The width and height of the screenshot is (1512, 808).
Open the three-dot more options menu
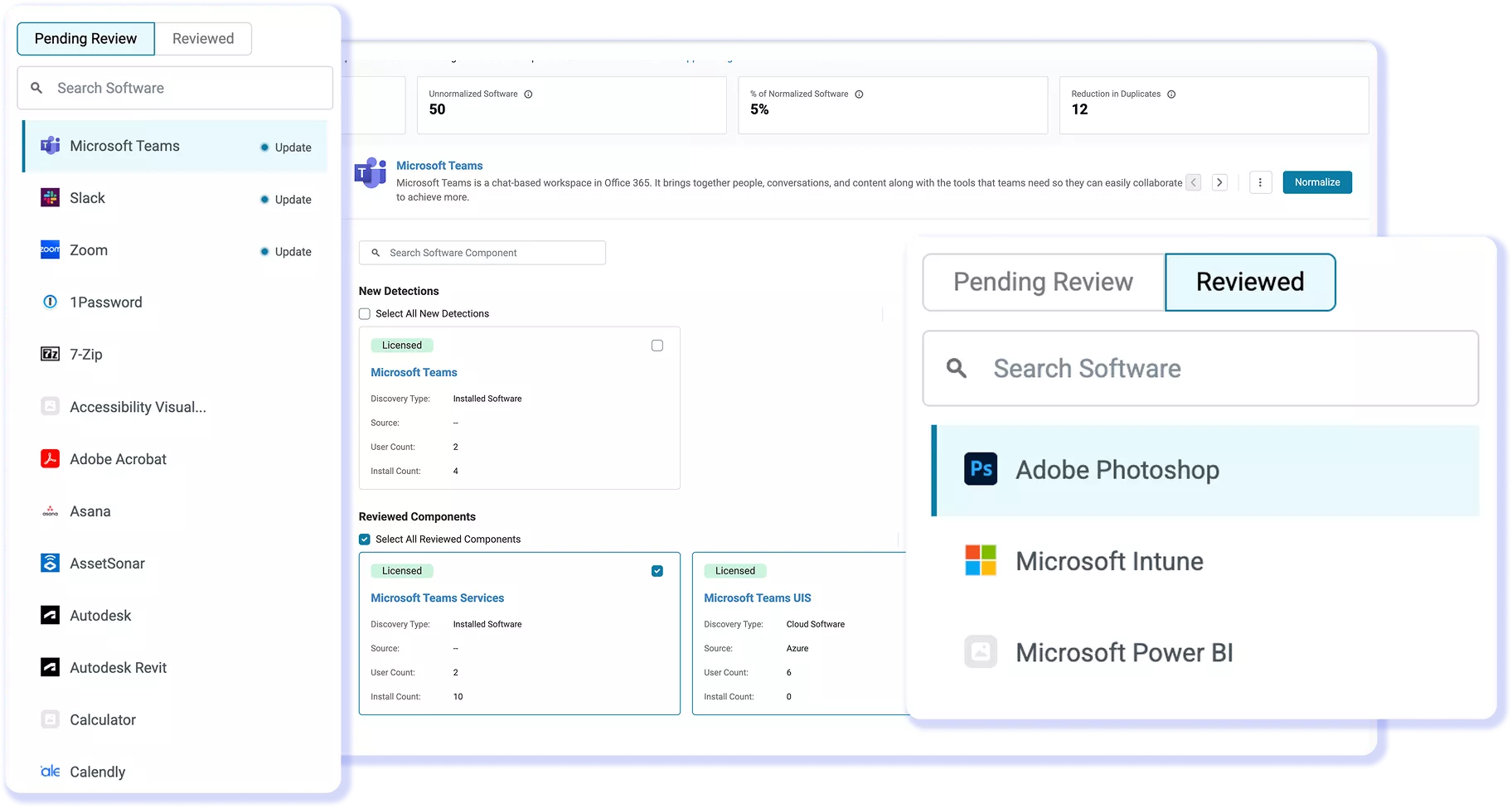(x=1260, y=182)
